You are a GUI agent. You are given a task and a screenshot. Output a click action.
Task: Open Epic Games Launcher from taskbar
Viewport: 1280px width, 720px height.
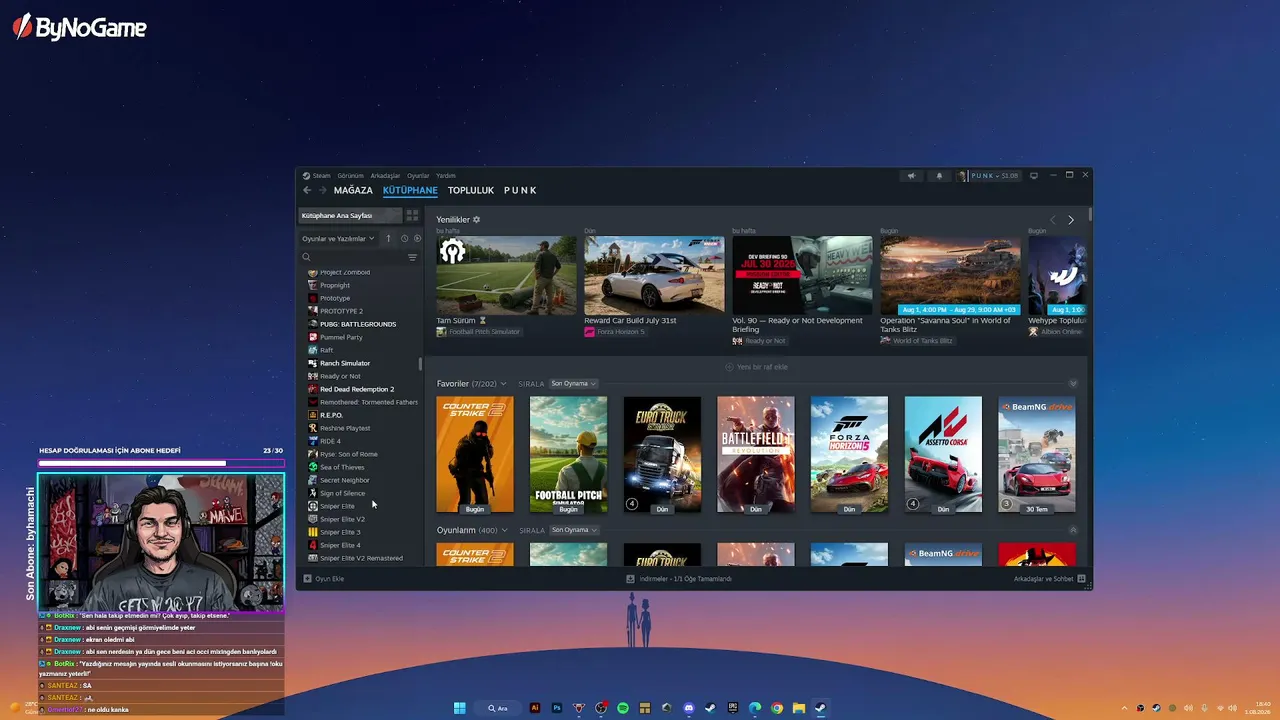(x=733, y=708)
